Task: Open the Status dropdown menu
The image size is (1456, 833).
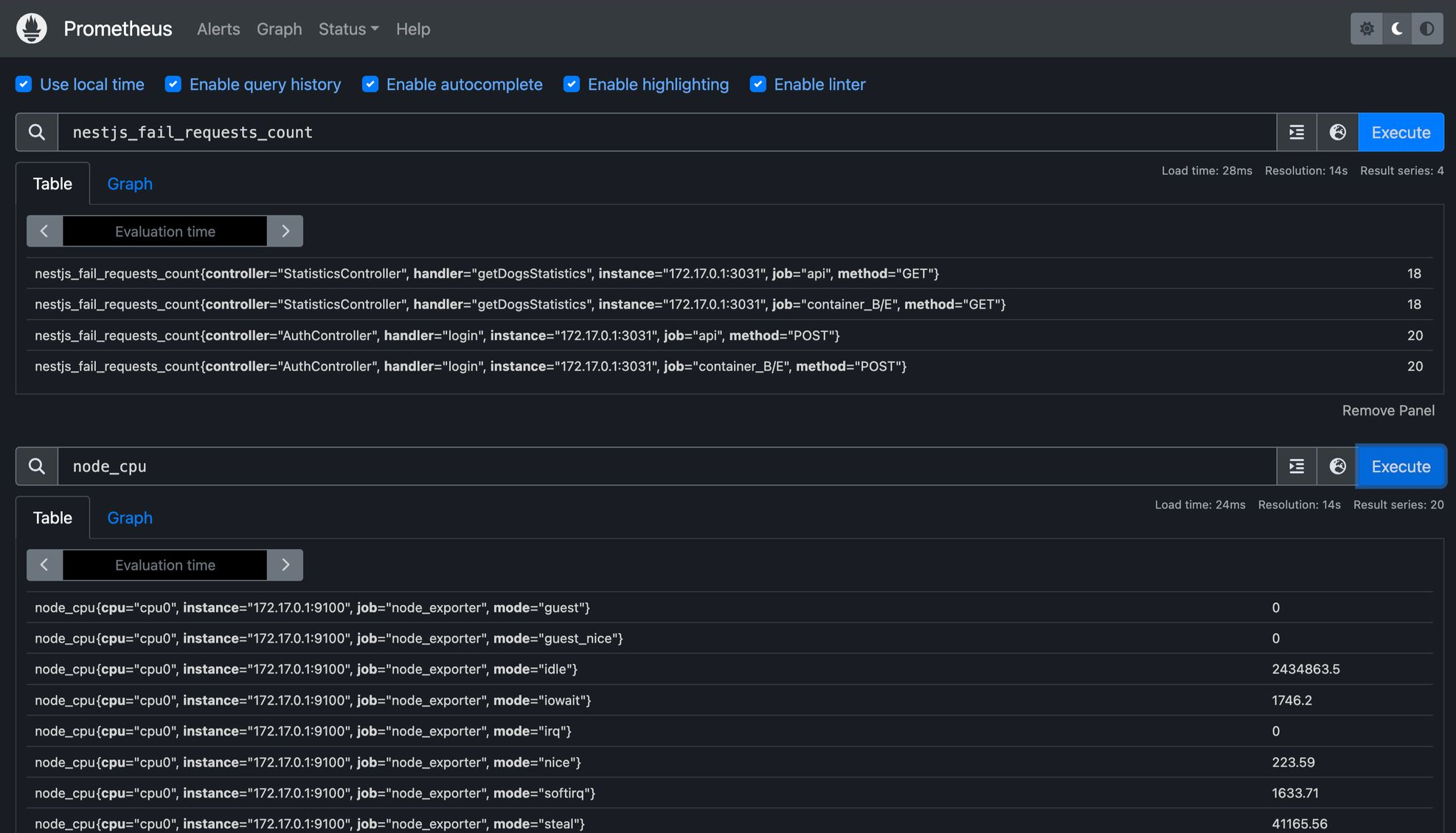Action: [348, 29]
